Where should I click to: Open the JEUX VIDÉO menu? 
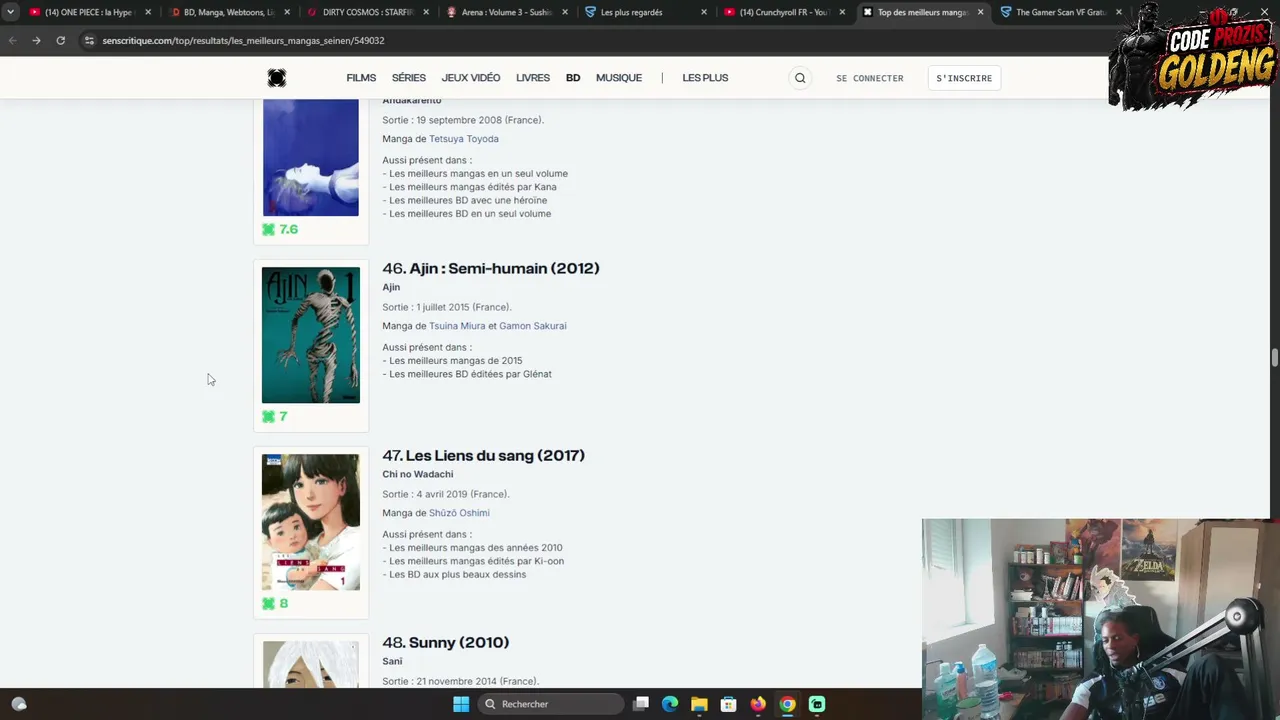[471, 78]
